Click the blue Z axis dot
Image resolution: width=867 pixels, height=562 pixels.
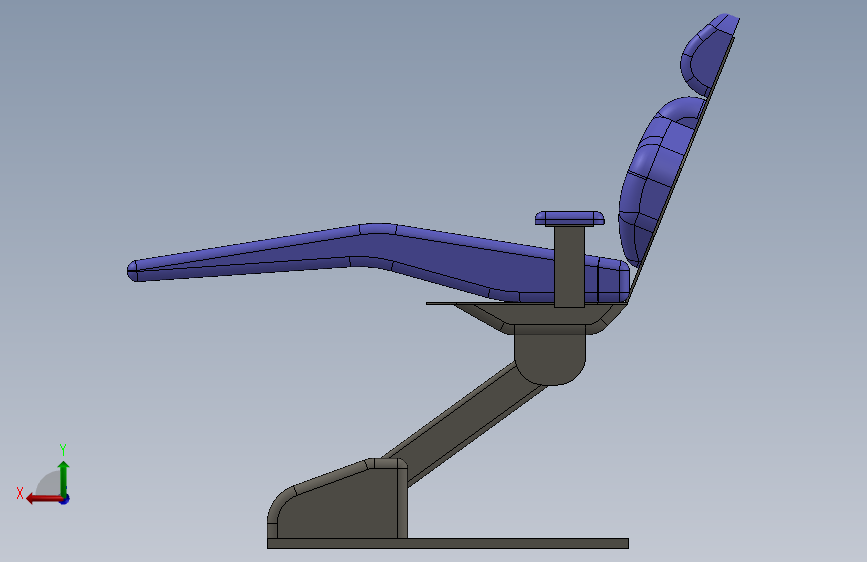point(65,500)
